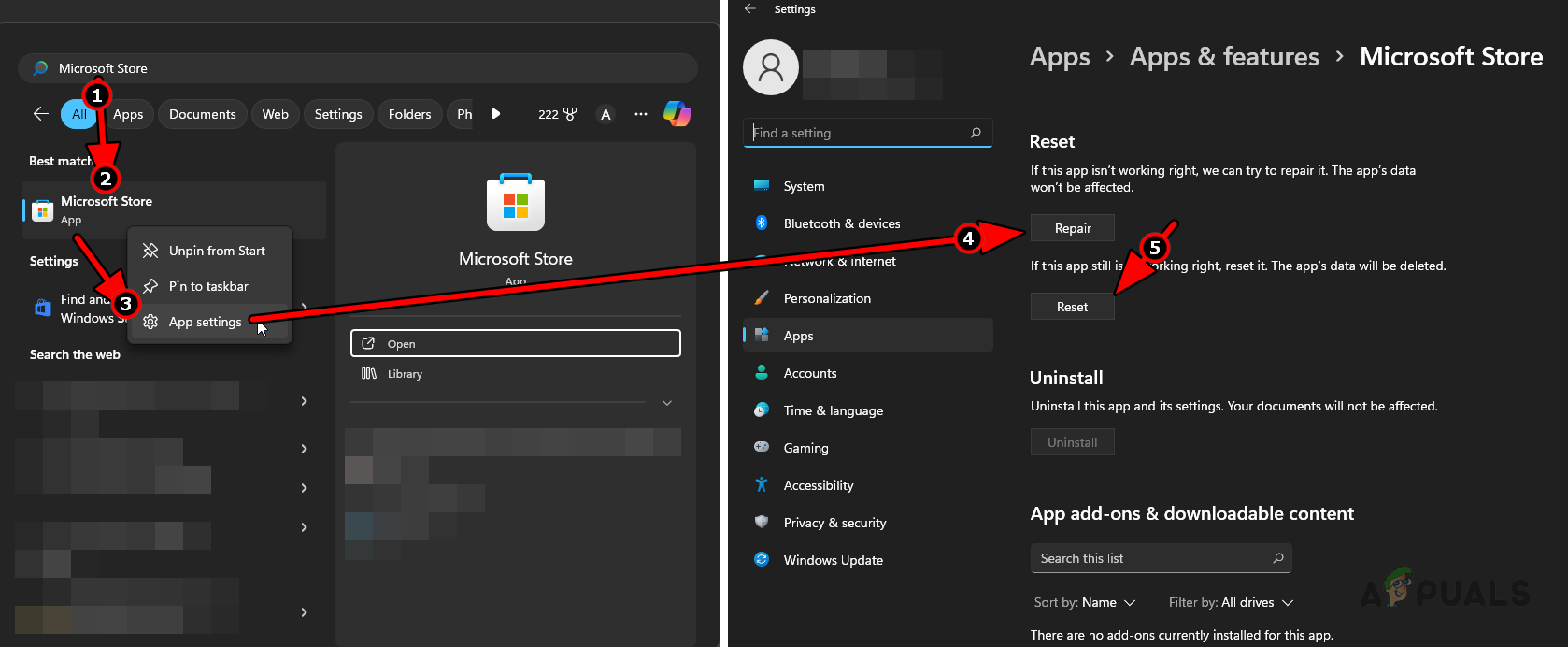Go to Apps & features breadcrumb link
The image size is (1568, 647).
(1224, 57)
